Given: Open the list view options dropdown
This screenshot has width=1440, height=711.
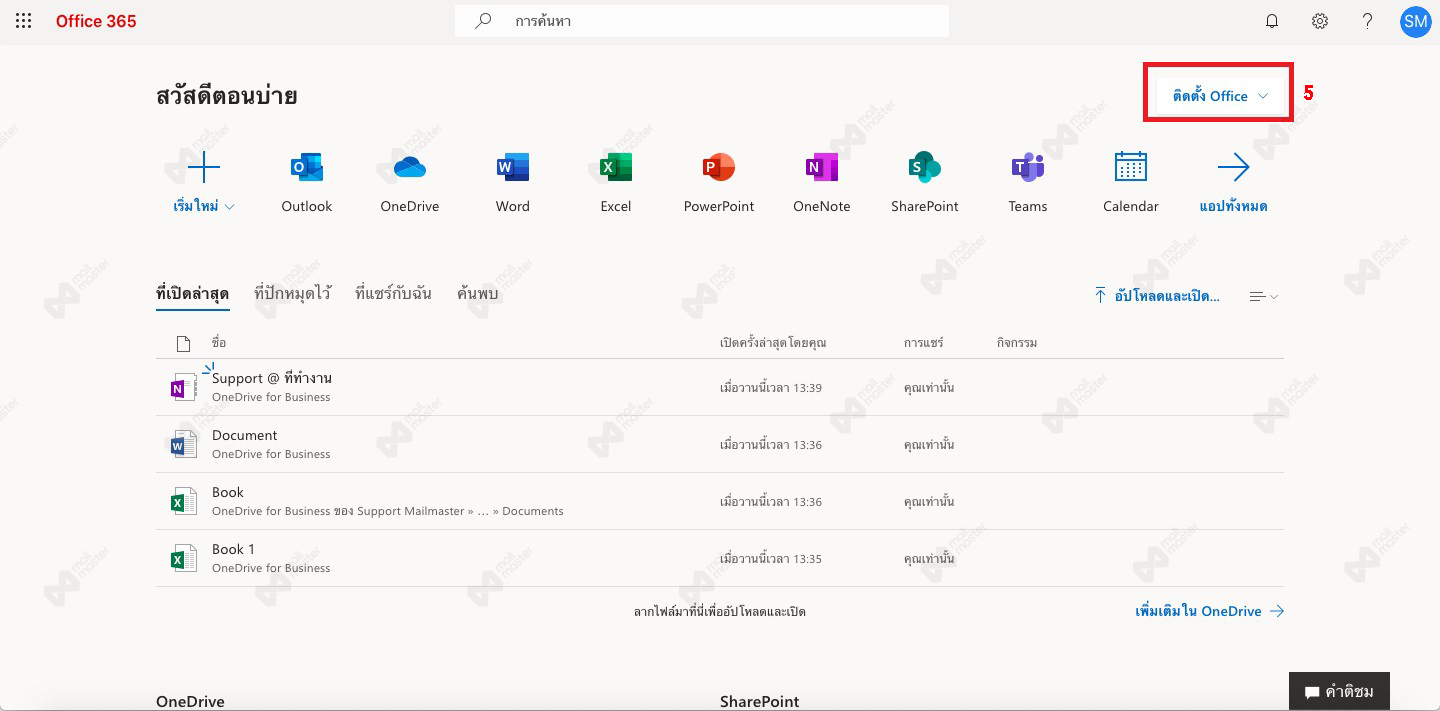Looking at the screenshot, I should 1264,296.
